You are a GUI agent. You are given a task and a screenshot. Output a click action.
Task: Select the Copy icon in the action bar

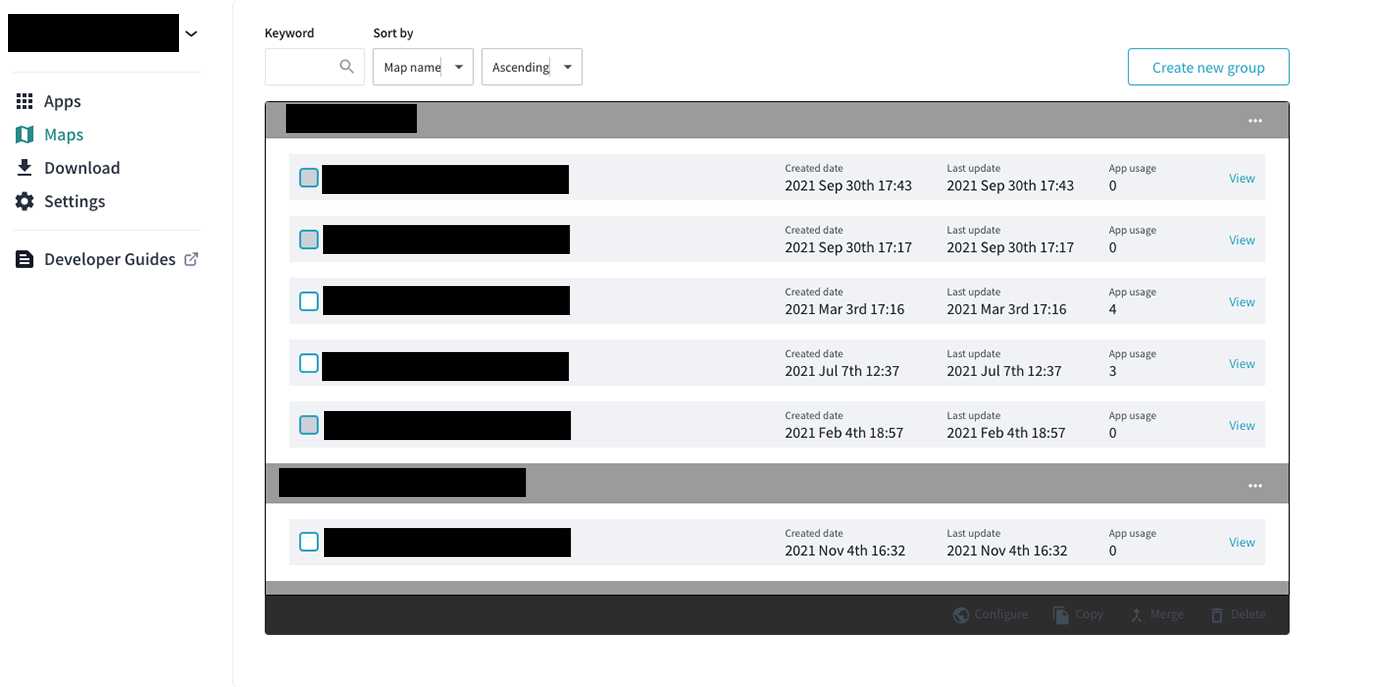(x=1058, y=614)
